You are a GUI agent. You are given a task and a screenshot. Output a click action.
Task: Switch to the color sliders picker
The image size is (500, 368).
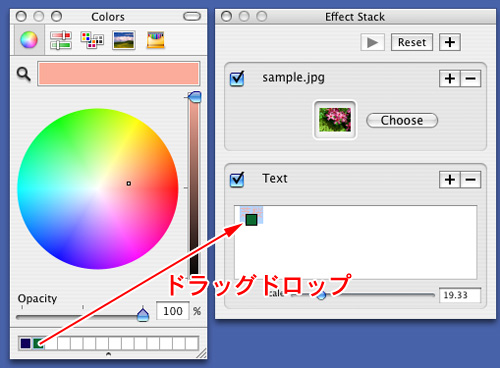pyautogui.click(x=60, y=40)
